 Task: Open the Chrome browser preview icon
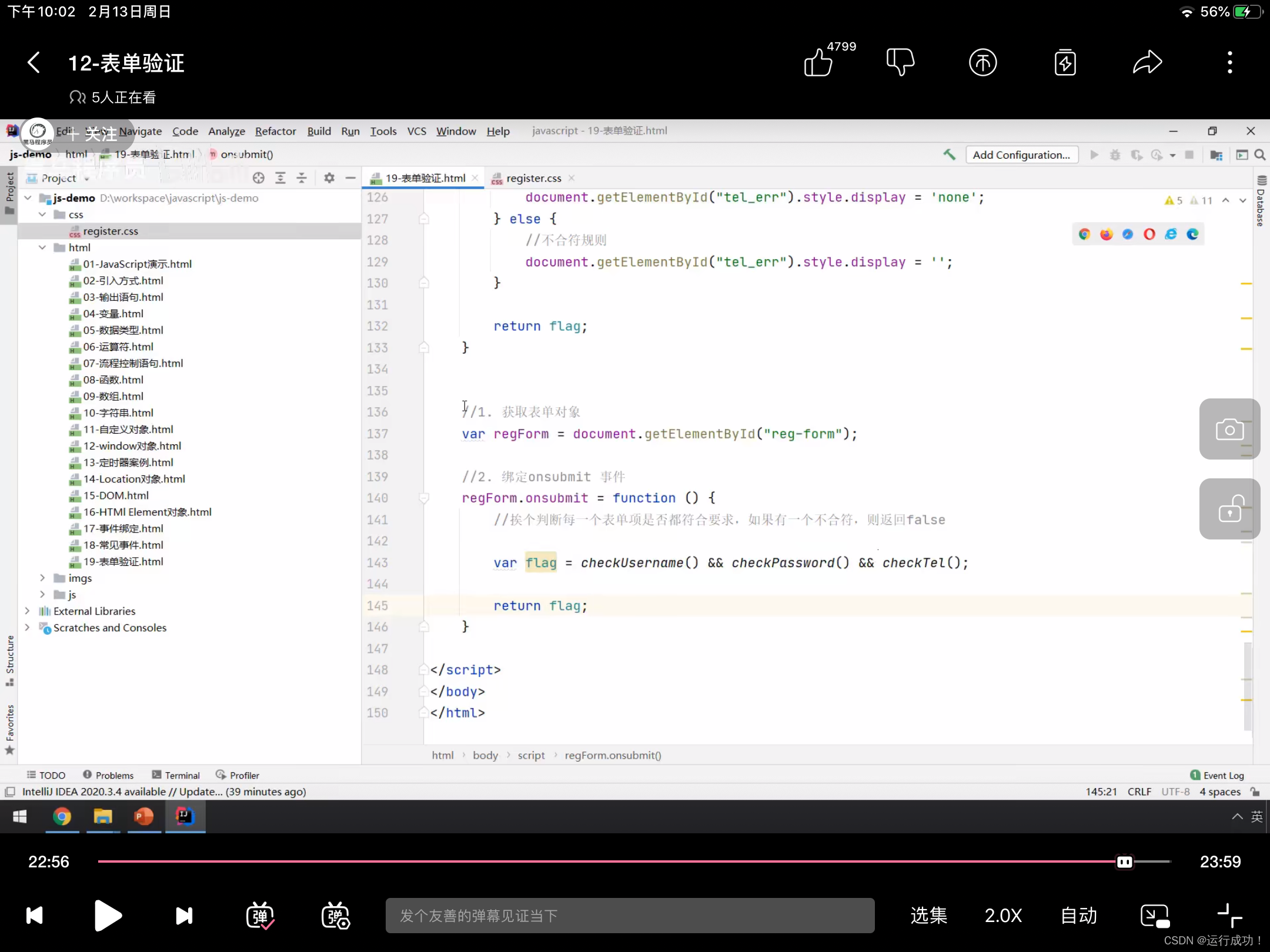pos(1085,234)
